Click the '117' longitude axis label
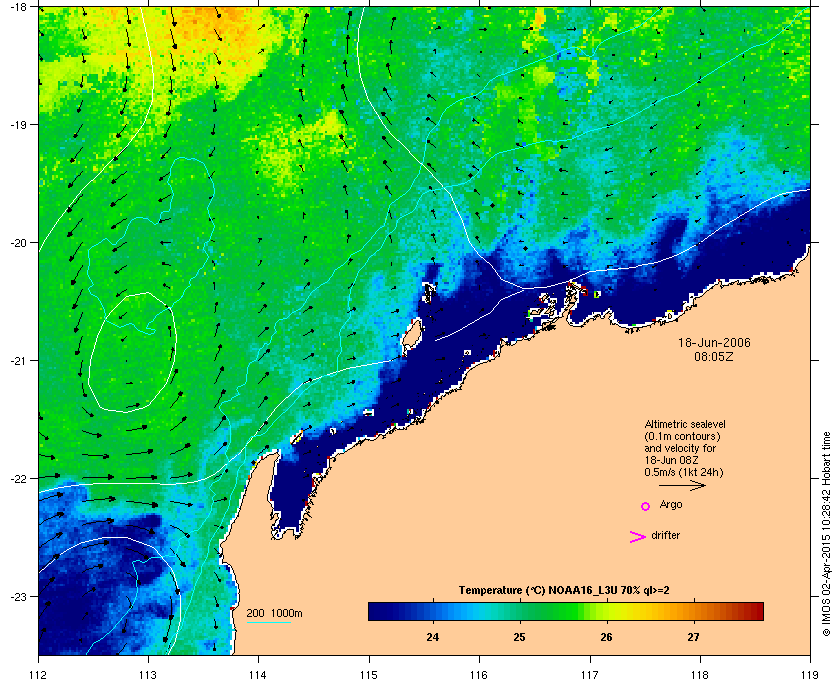The width and height of the screenshot is (840, 680). pyautogui.click(x=589, y=674)
